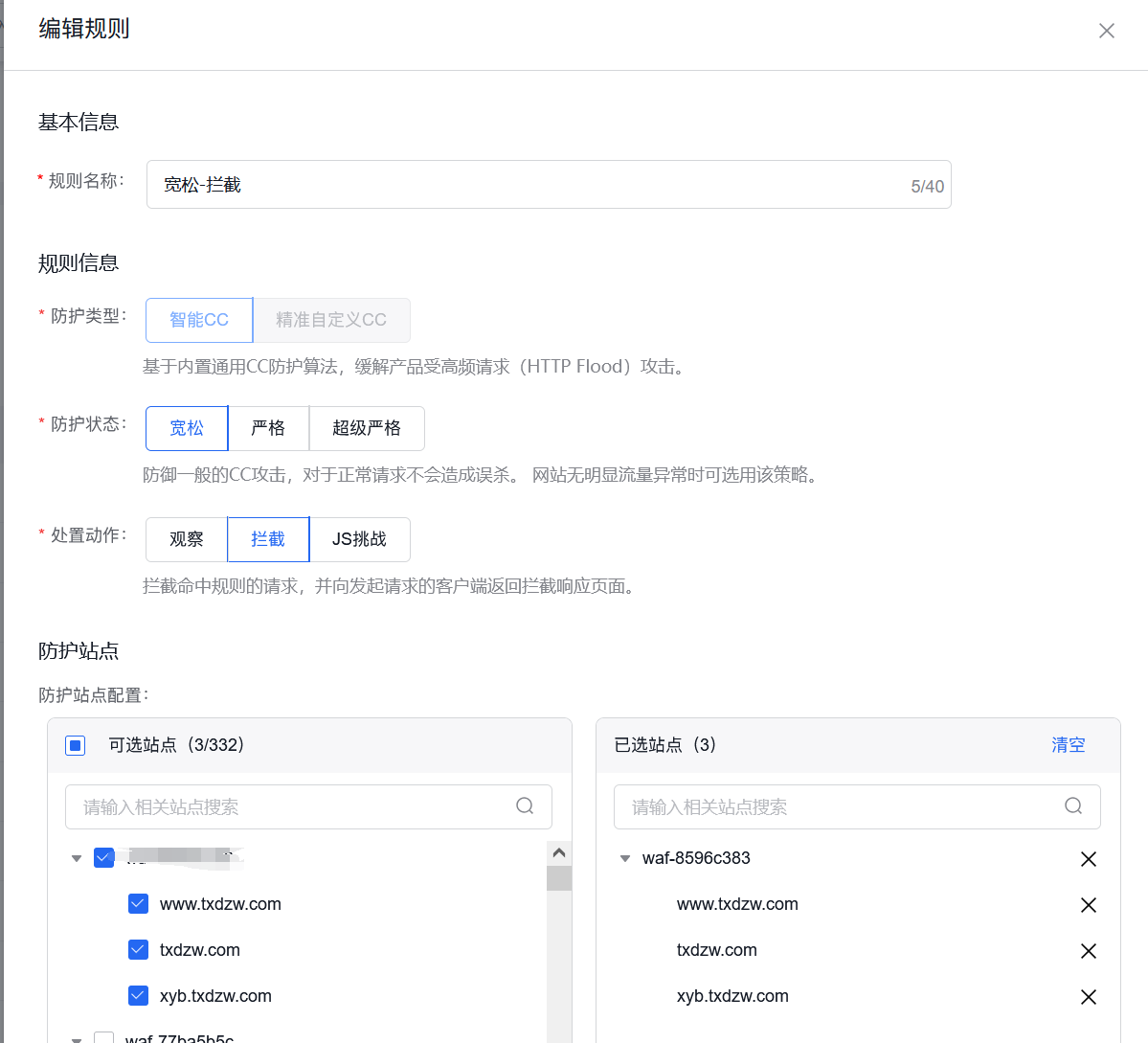Click the search icon in selected sites panel
Image resolution: width=1148 pixels, height=1043 pixels.
(x=1072, y=806)
